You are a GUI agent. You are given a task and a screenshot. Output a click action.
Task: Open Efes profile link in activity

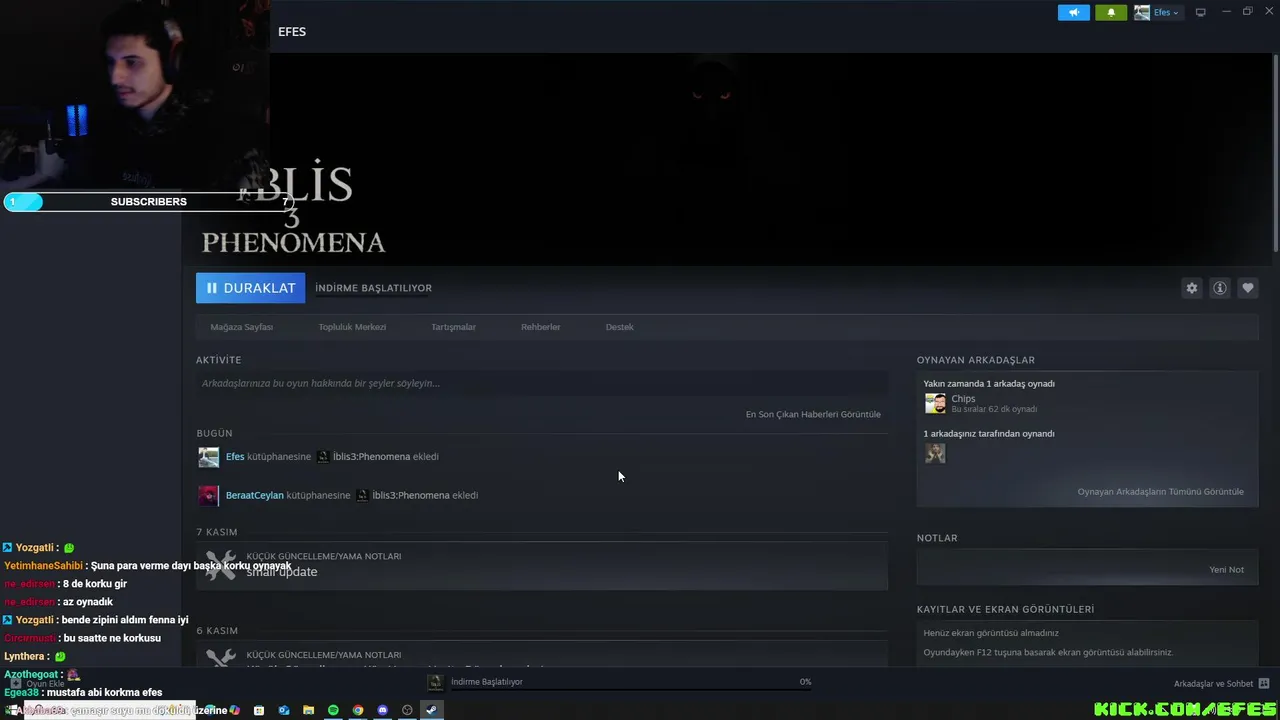click(x=235, y=457)
